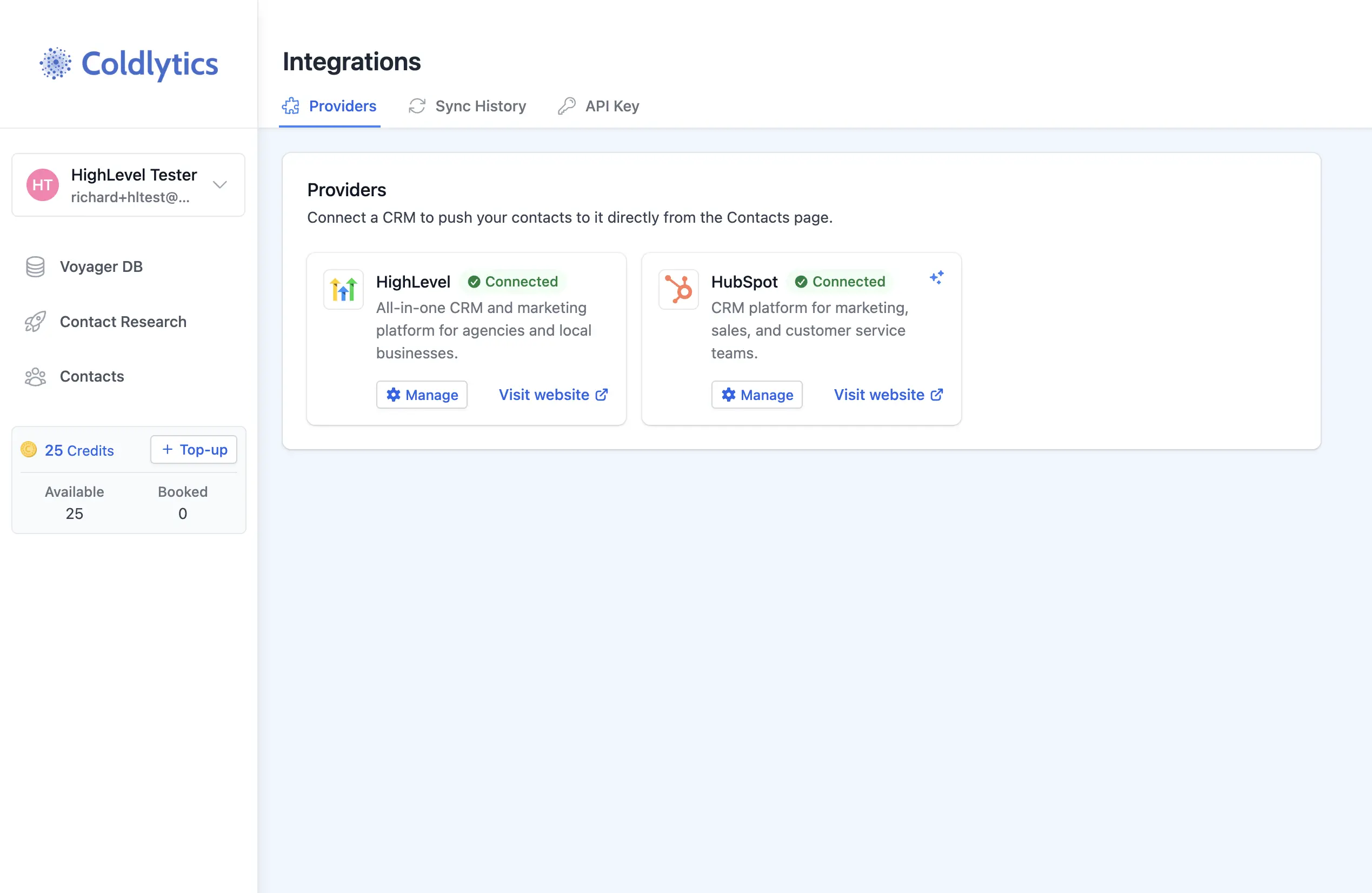Click the Coldlytics logo
Viewport: 1372px width, 893px height.
tap(129, 63)
